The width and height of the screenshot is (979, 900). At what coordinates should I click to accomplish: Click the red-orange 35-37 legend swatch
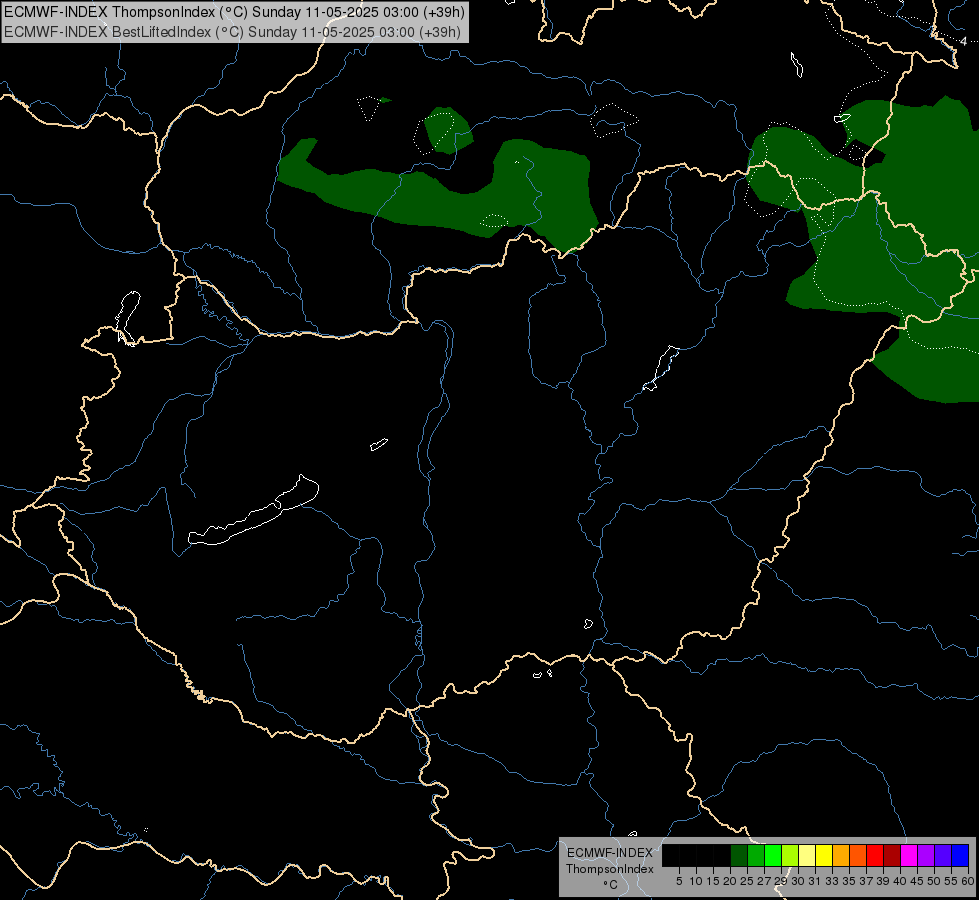pyautogui.click(x=858, y=855)
